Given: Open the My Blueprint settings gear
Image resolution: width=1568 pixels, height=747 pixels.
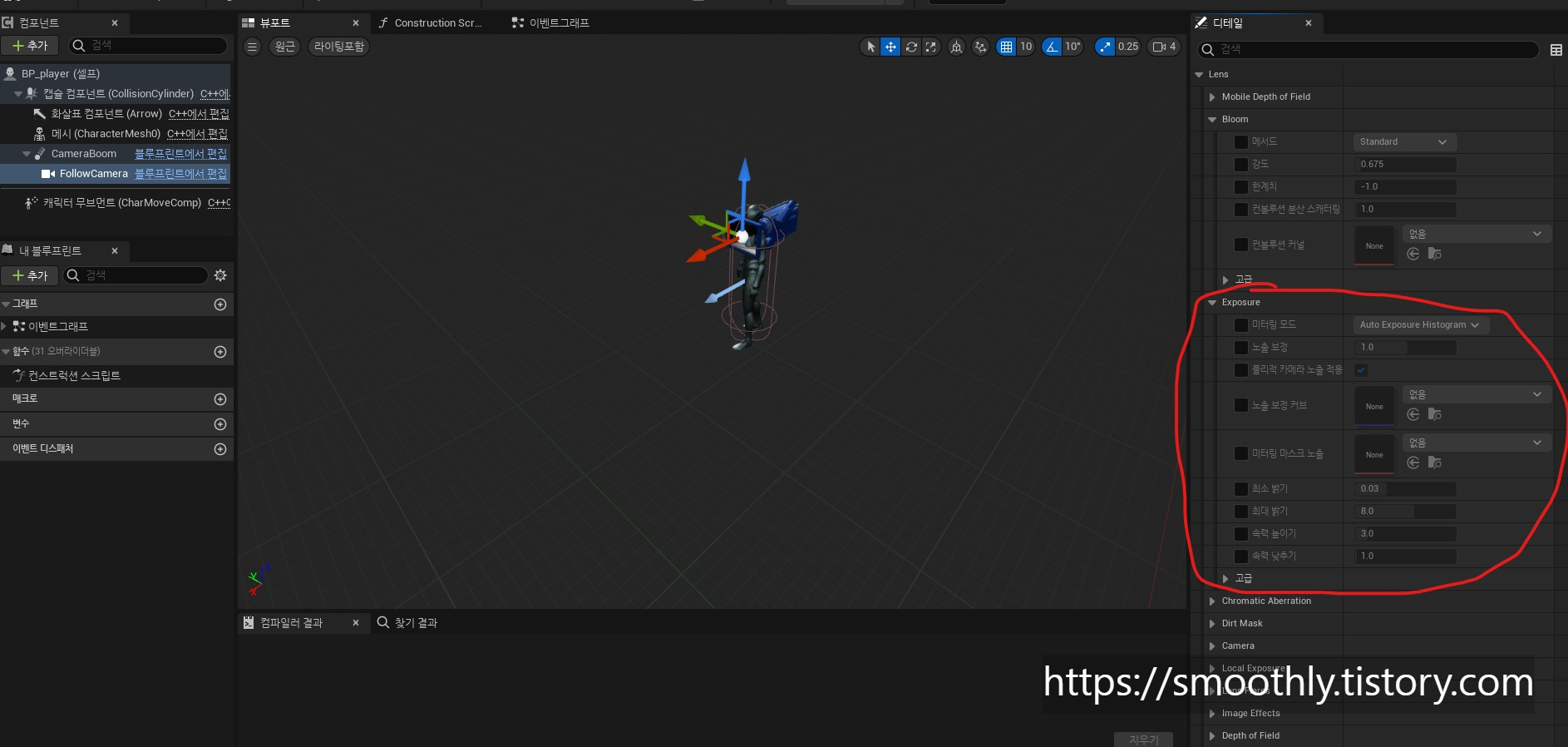Looking at the screenshot, I should tap(220, 275).
